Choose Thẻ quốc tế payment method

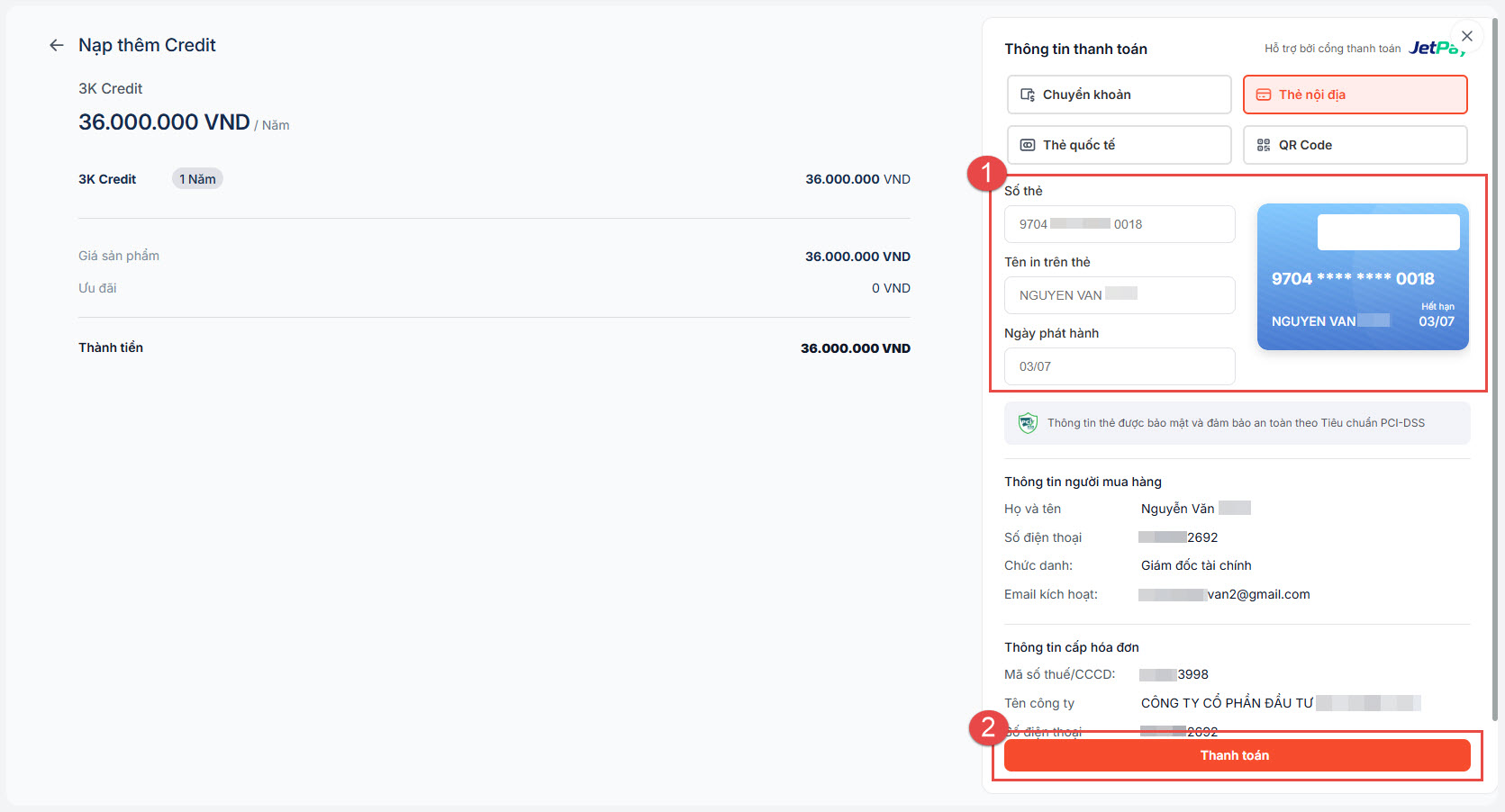[x=1119, y=145]
